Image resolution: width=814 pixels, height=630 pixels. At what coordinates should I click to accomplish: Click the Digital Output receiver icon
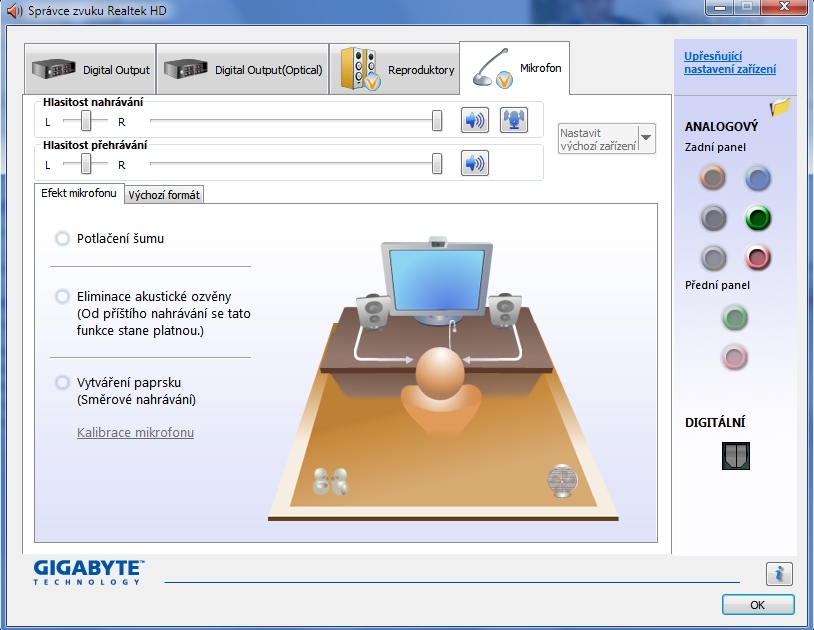point(53,69)
